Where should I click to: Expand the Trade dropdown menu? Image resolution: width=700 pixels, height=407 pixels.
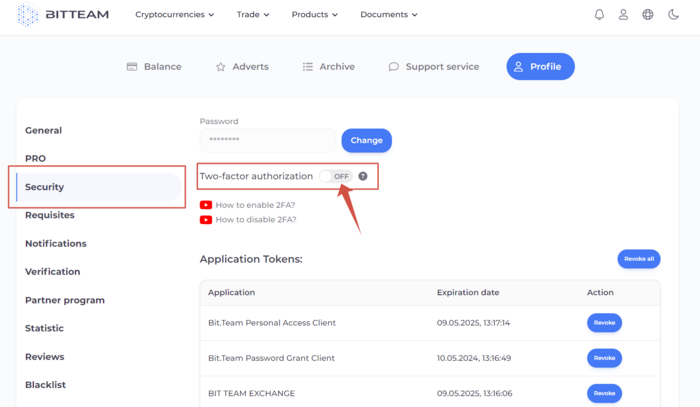click(253, 15)
